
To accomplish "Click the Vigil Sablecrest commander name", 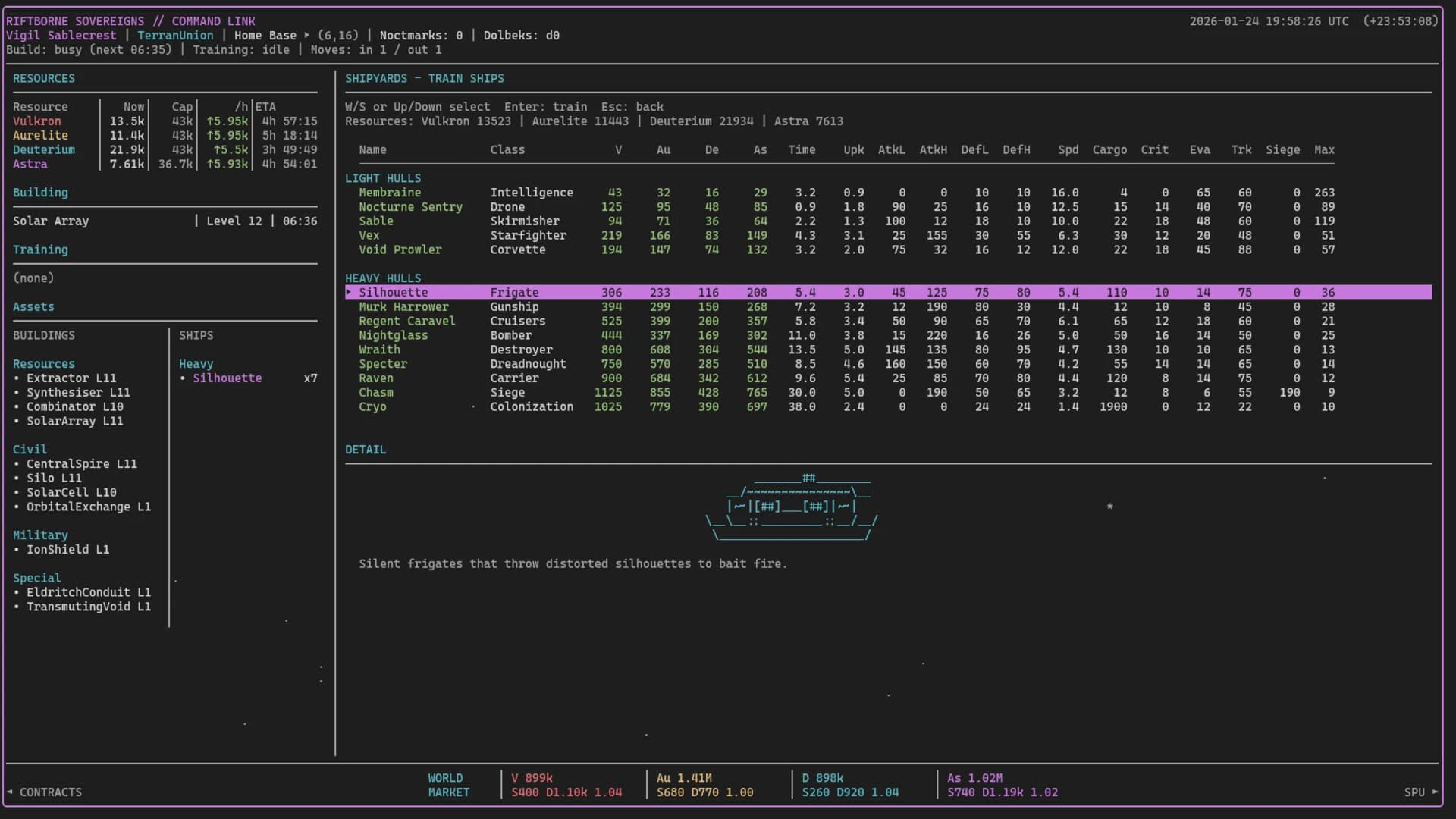I will tap(61, 35).
